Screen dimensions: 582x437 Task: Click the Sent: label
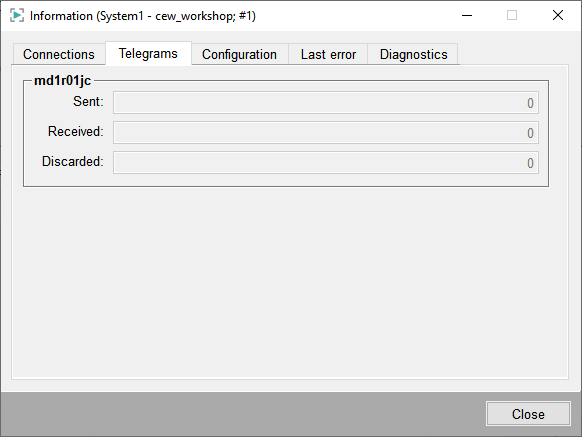click(88, 101)
